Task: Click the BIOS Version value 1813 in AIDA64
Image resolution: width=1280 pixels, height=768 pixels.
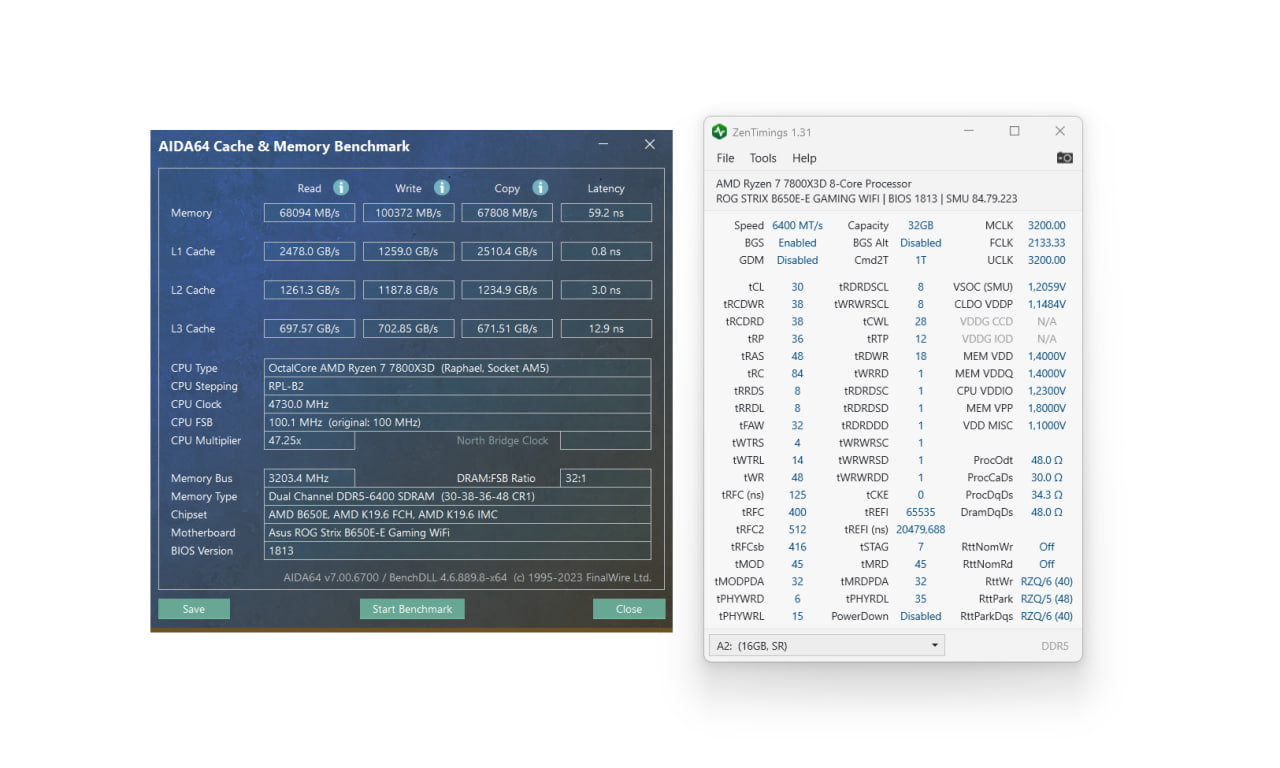Action: coord(457,550)
